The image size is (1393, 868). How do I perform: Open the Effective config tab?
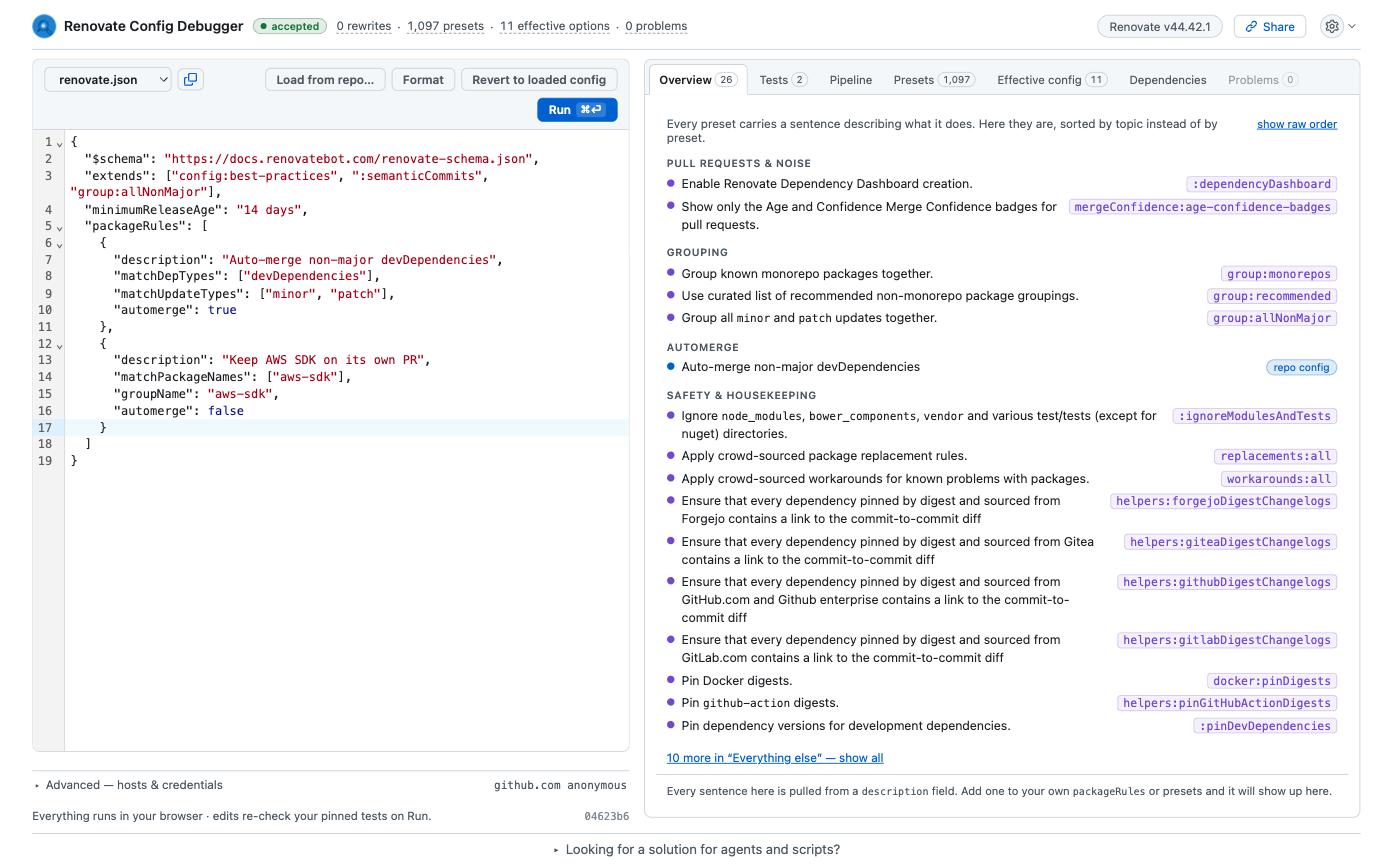click(1052, 80)
